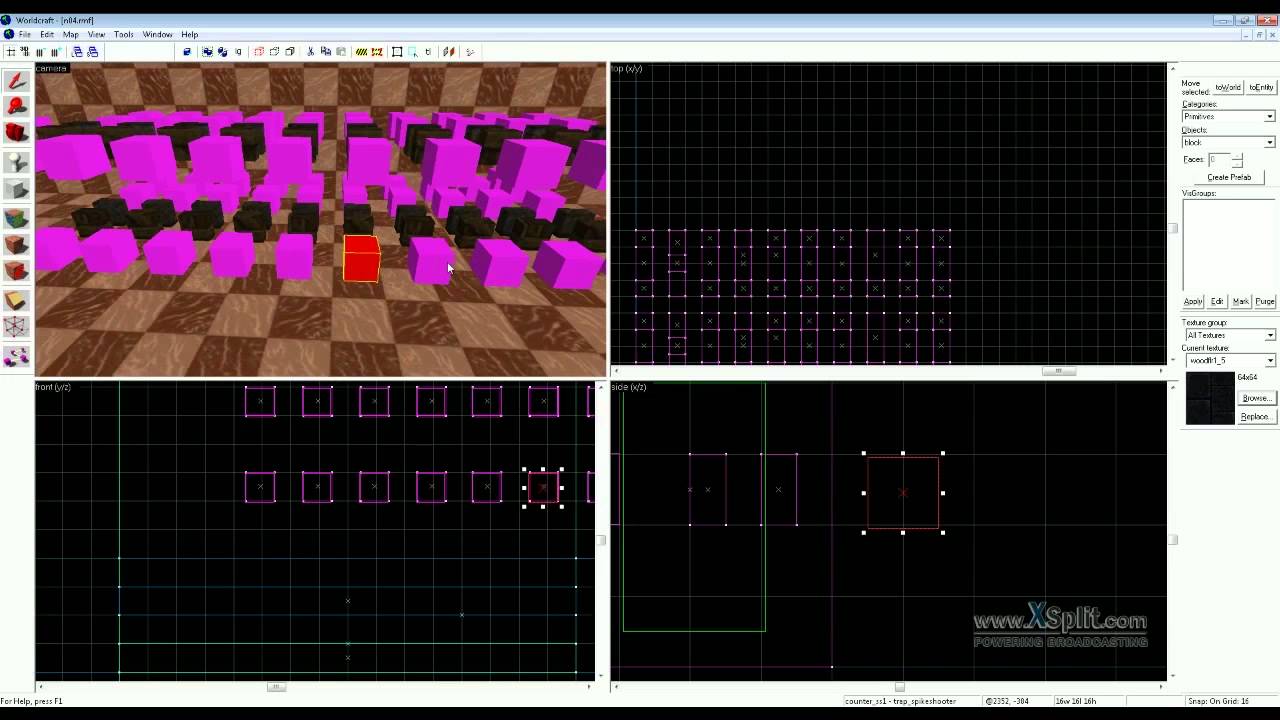
Task: Toggle the Texture Lock icon
Action: [428, 52]
